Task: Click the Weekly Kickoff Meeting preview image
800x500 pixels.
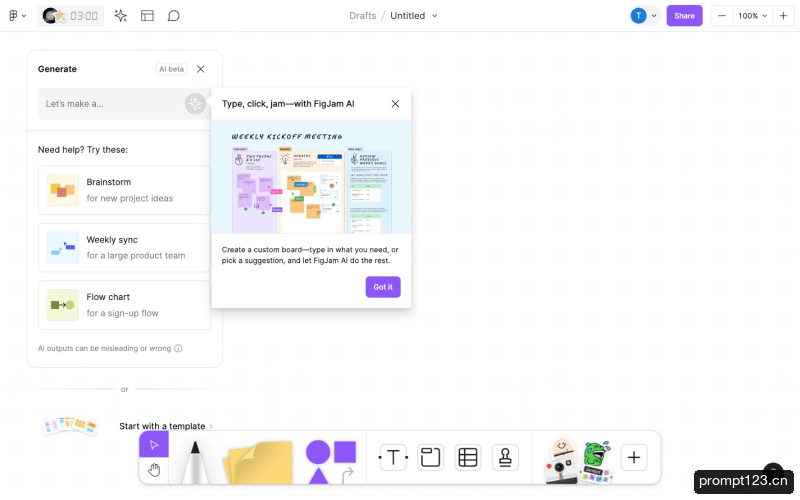Action: coord(311,177)
